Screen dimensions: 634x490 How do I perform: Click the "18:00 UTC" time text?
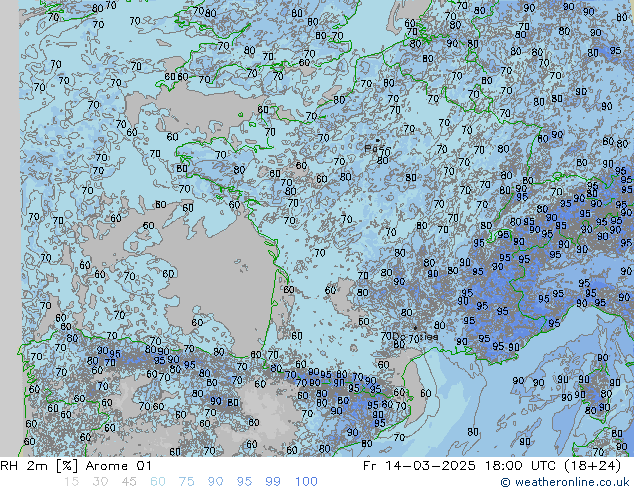point(520,466)
